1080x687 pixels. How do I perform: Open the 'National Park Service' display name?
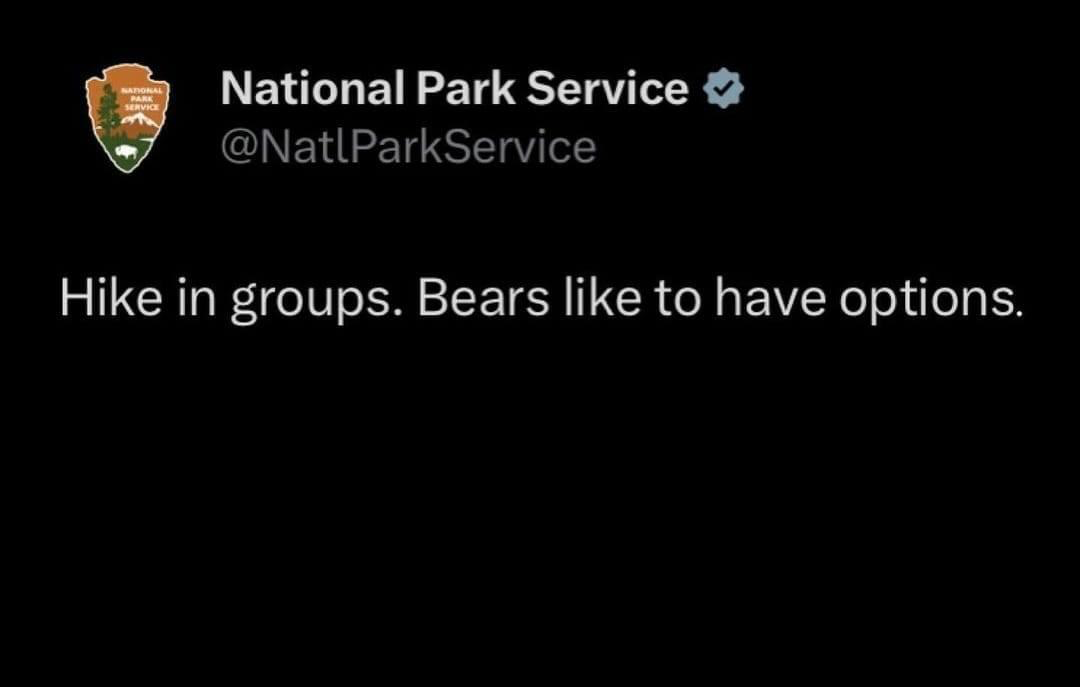coord(454,88)
